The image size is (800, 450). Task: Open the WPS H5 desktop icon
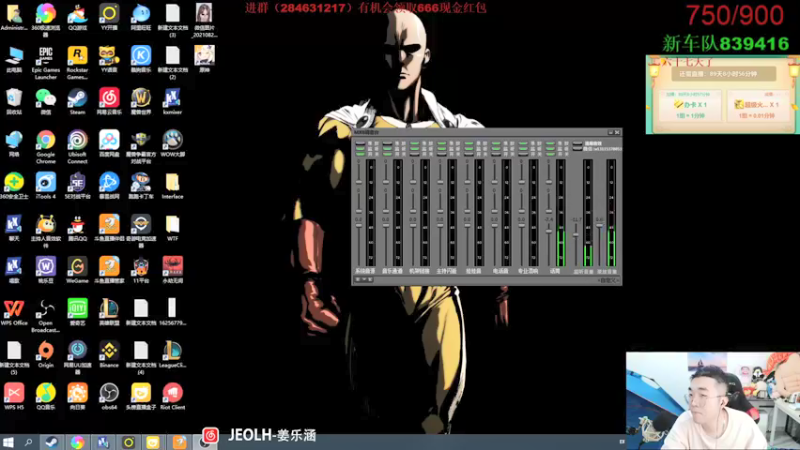[14, 397]
